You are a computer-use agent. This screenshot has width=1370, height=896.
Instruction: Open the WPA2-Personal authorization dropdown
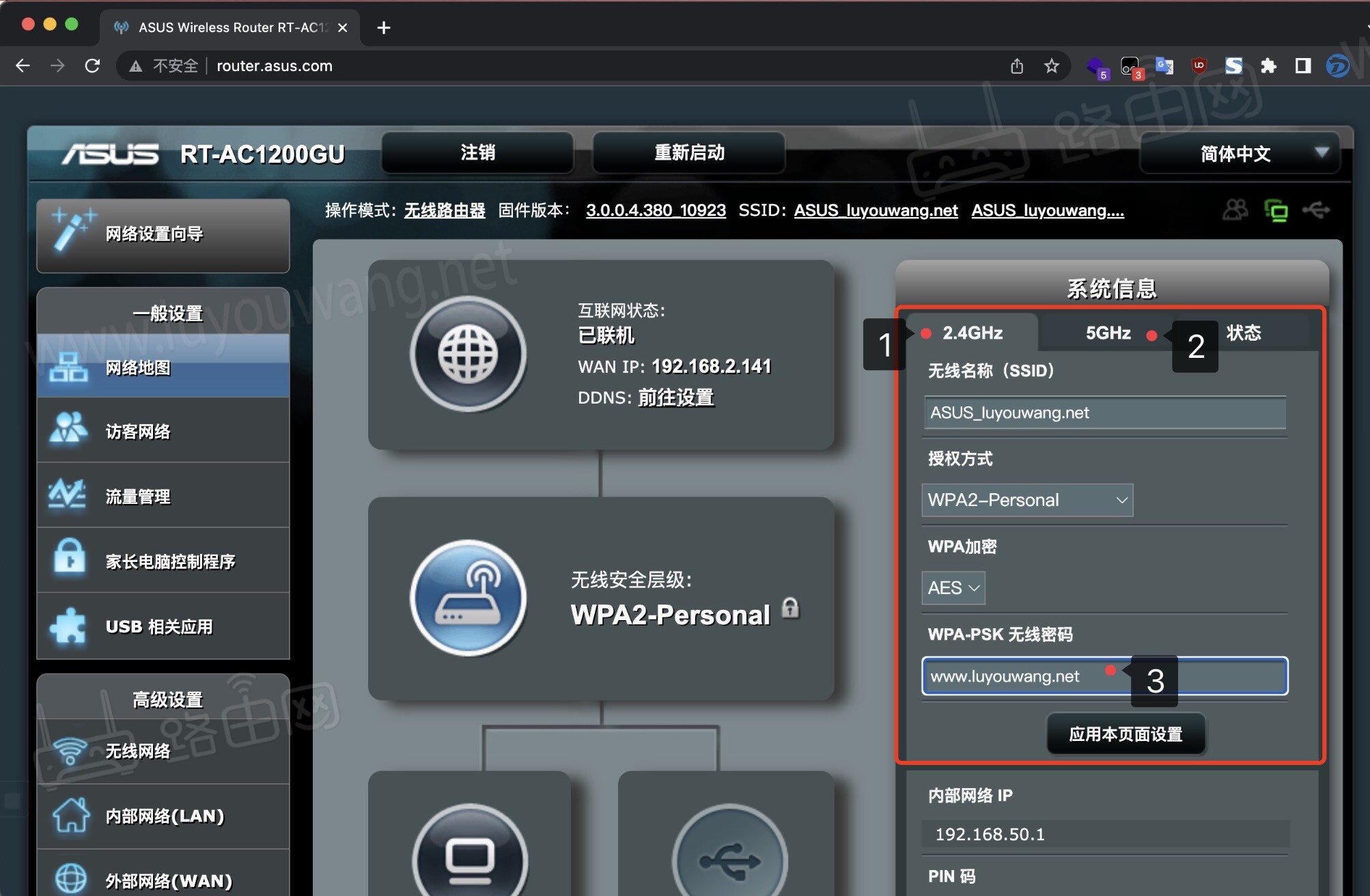point(1026,500)
